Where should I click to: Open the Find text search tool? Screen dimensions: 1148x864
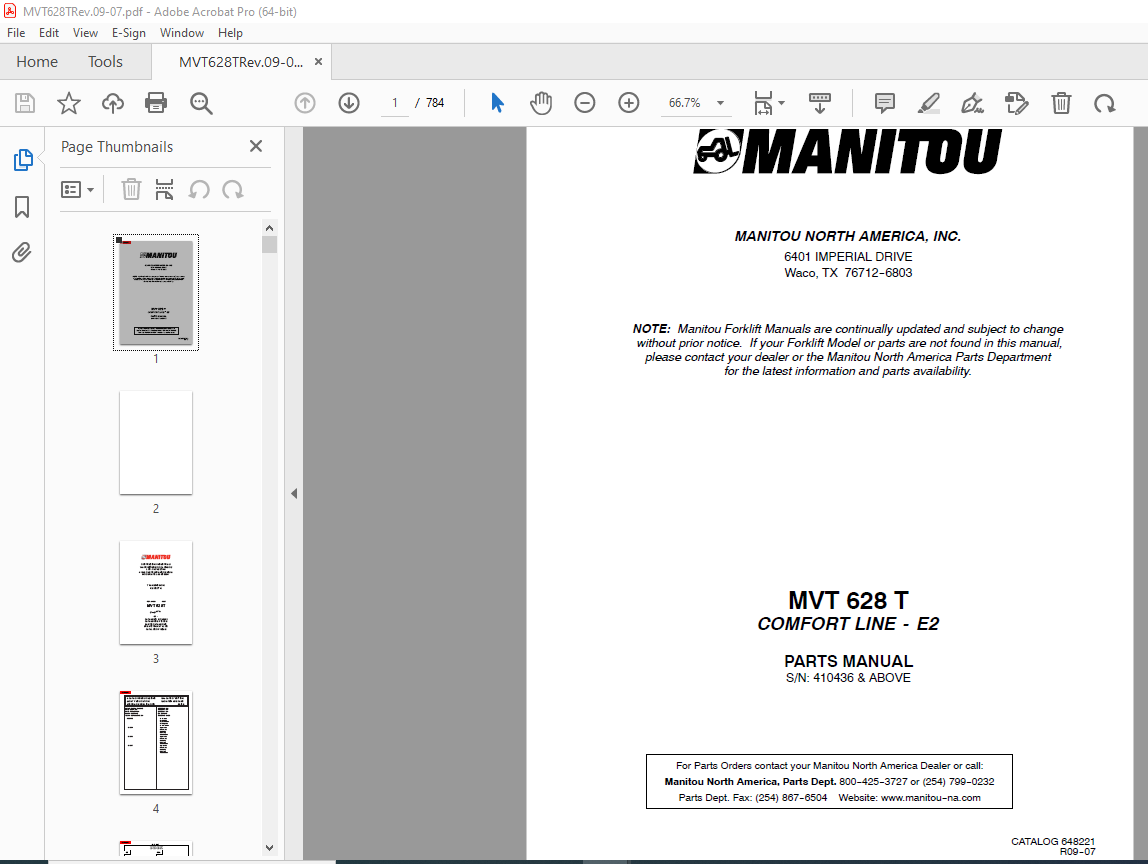[201, 103]
